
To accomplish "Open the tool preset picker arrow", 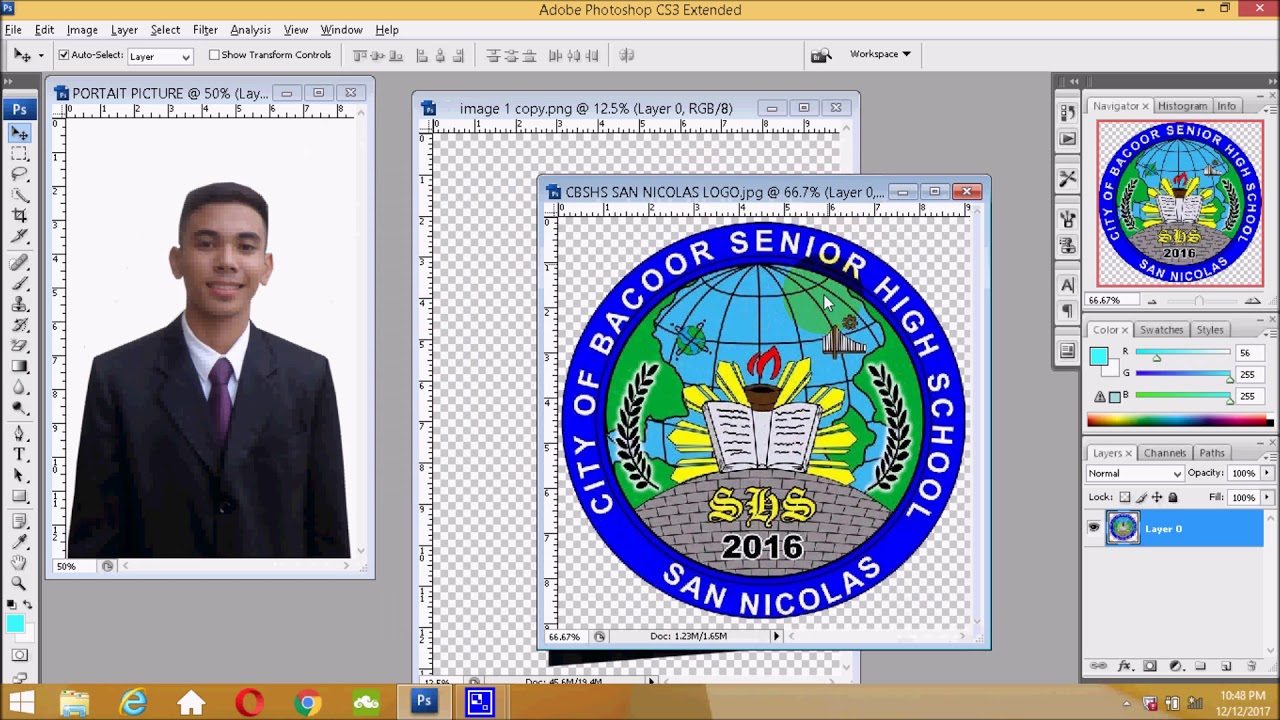I will [41, 55].
